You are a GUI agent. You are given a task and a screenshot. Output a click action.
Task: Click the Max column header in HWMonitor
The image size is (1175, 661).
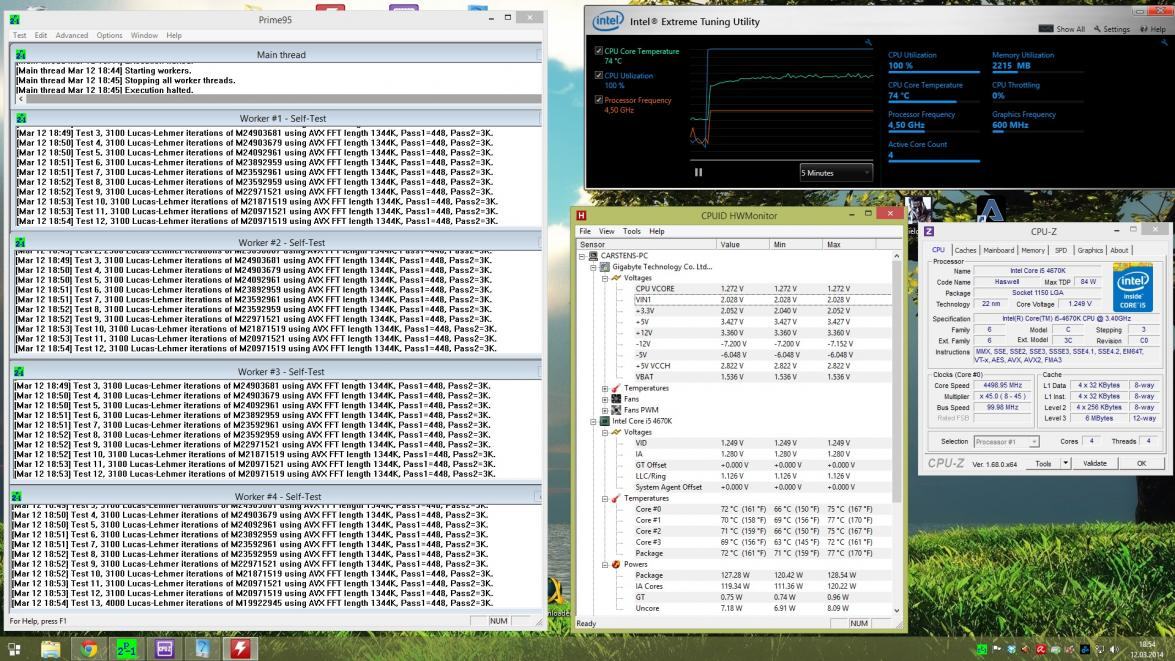(x=848, y=244)
